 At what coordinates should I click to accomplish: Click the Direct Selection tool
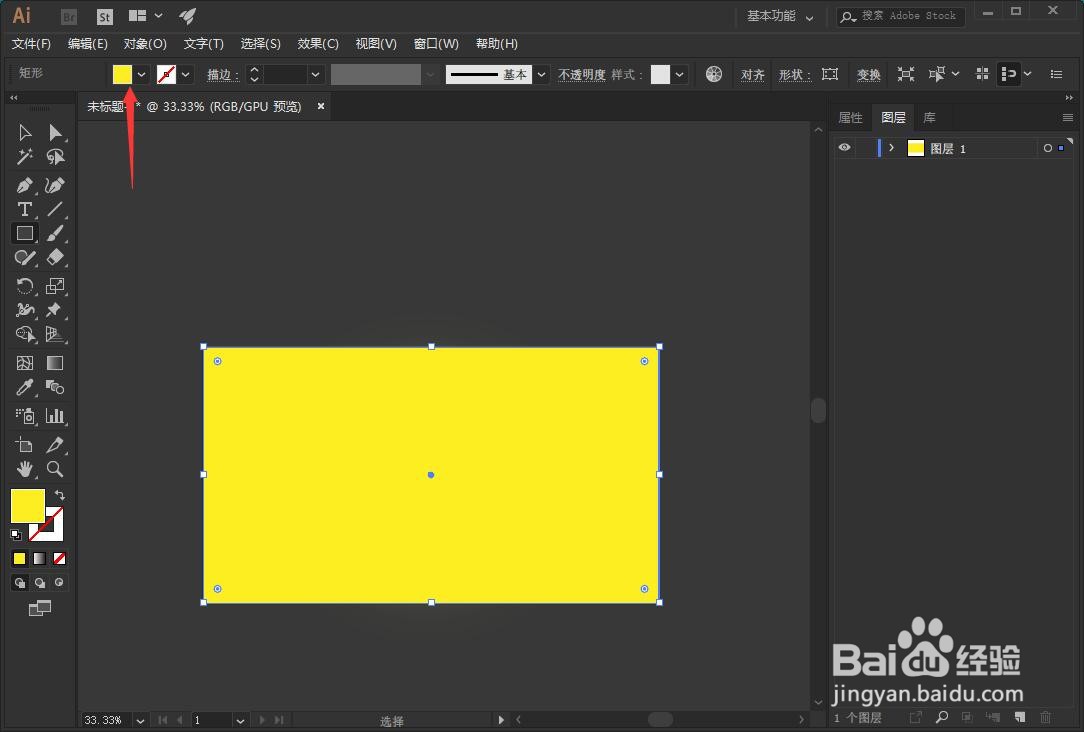(x=55, y=132)
